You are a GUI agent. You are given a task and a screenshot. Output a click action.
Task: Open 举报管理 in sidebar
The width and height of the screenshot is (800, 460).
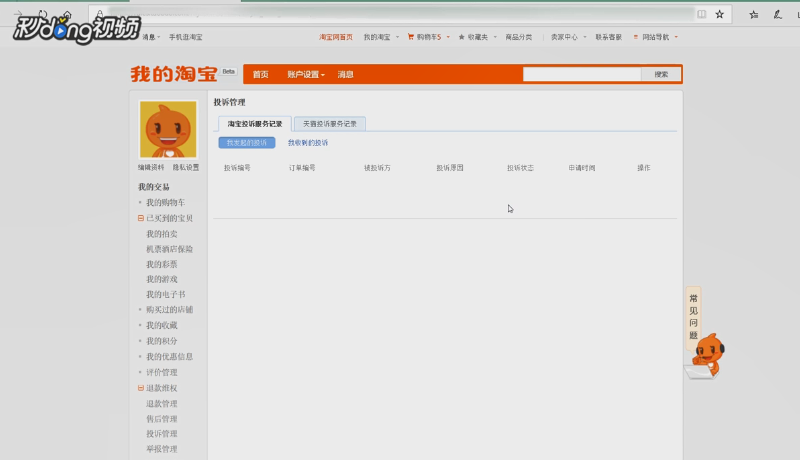tap(162, 449)
